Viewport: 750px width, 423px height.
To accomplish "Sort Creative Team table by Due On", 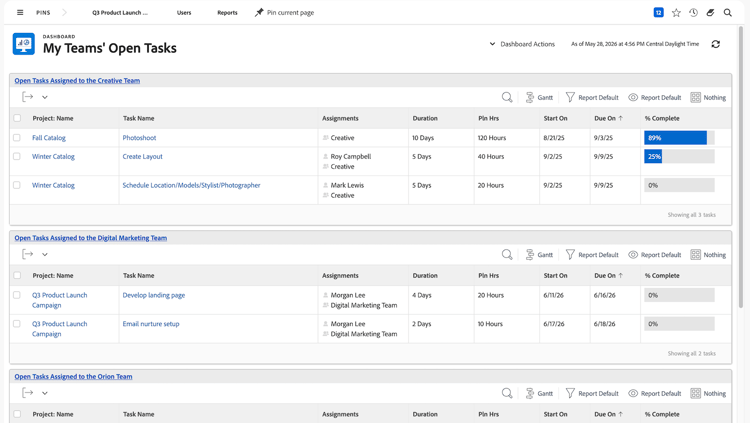I will click(x=608, y=118).
